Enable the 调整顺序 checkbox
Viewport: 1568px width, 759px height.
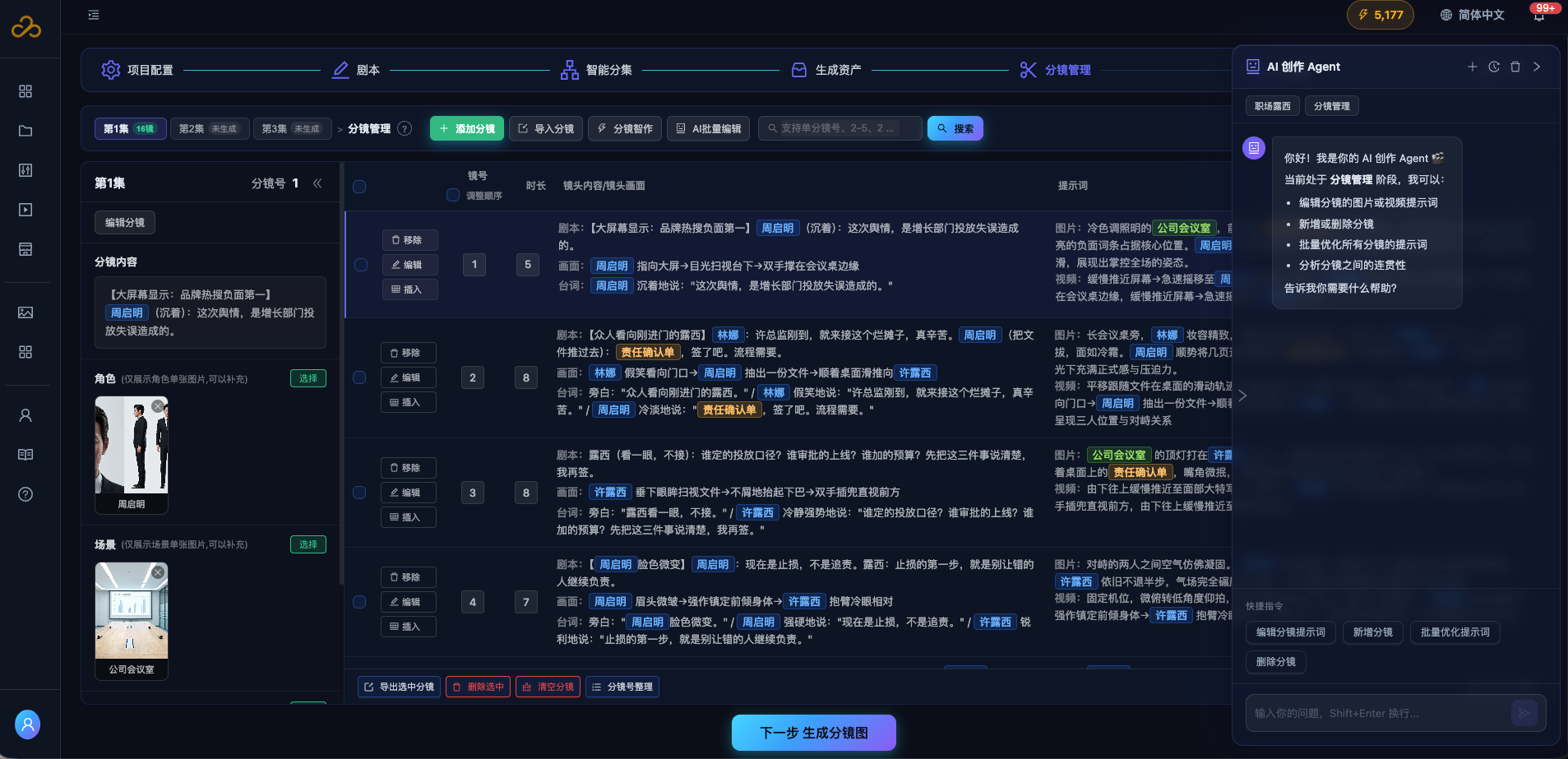[453, 195]
